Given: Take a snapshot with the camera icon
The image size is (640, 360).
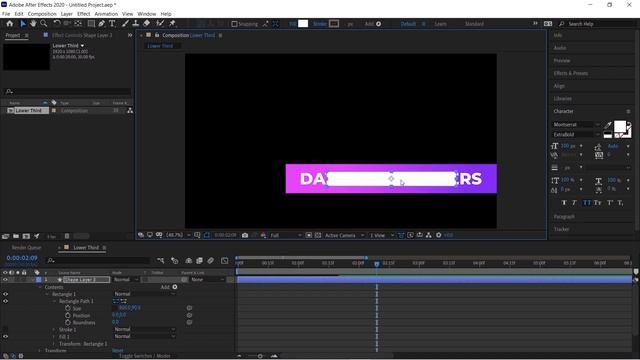Looking at the screenshot, I should (x=245, y=235).
